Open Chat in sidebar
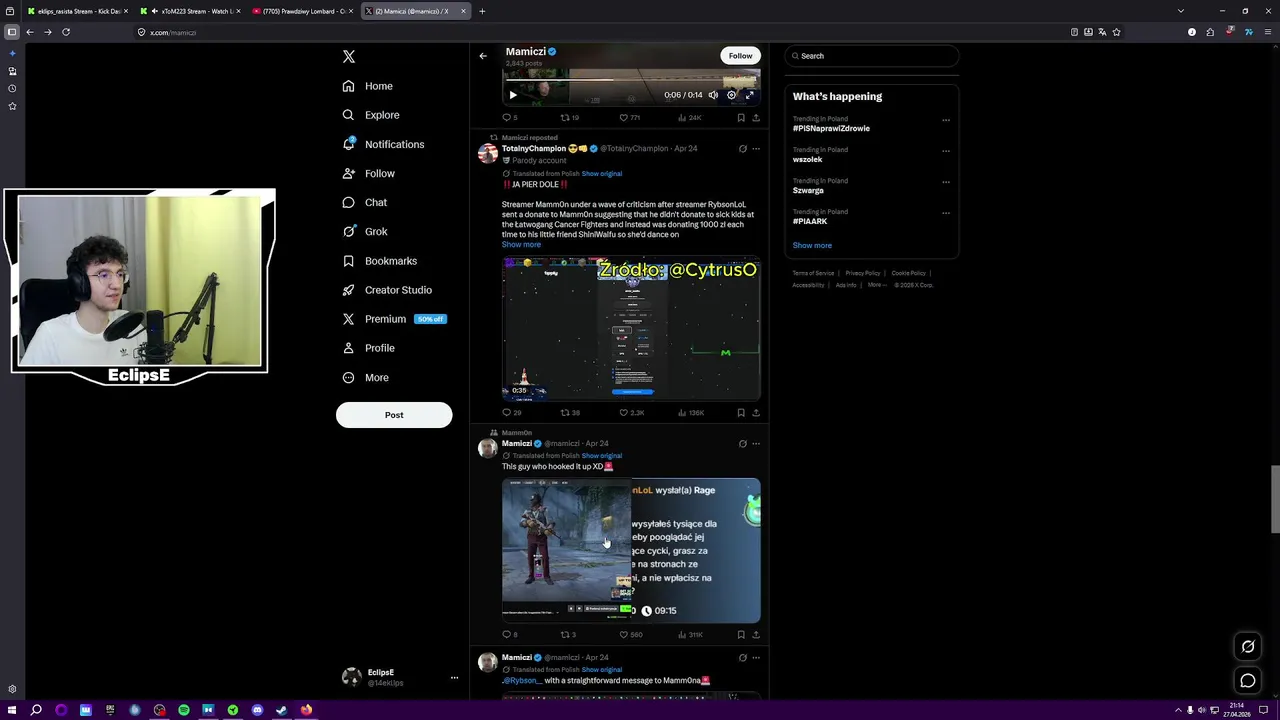The image size is (1280, 720). click(x=364, y=202)
